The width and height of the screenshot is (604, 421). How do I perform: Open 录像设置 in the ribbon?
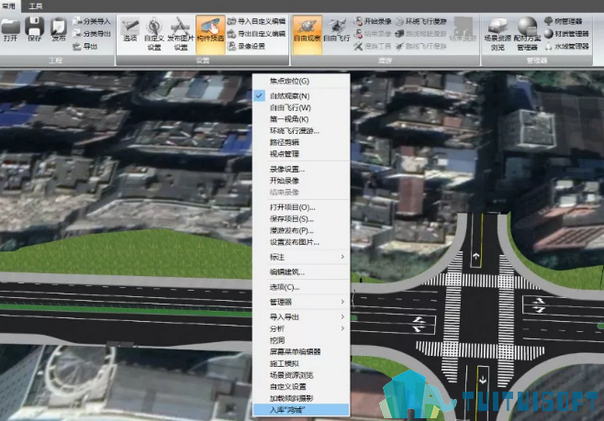coord(247,46)
